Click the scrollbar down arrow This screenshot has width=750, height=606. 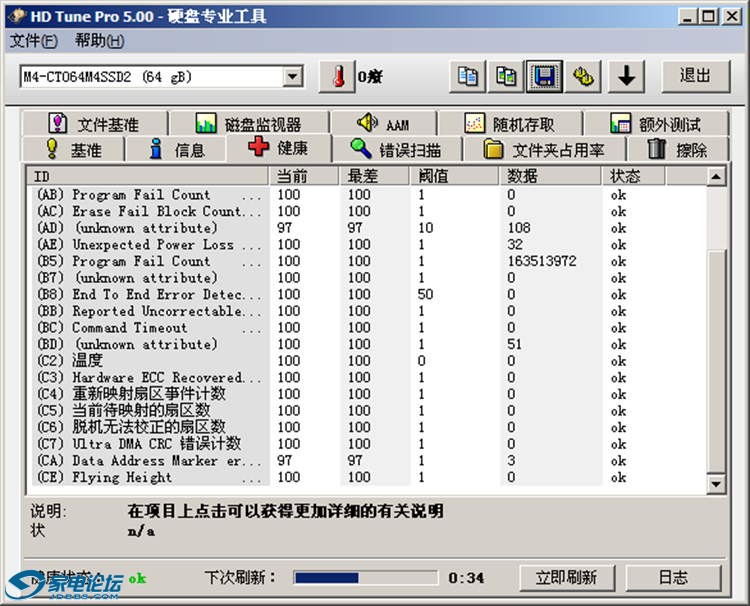click(716, 485)
